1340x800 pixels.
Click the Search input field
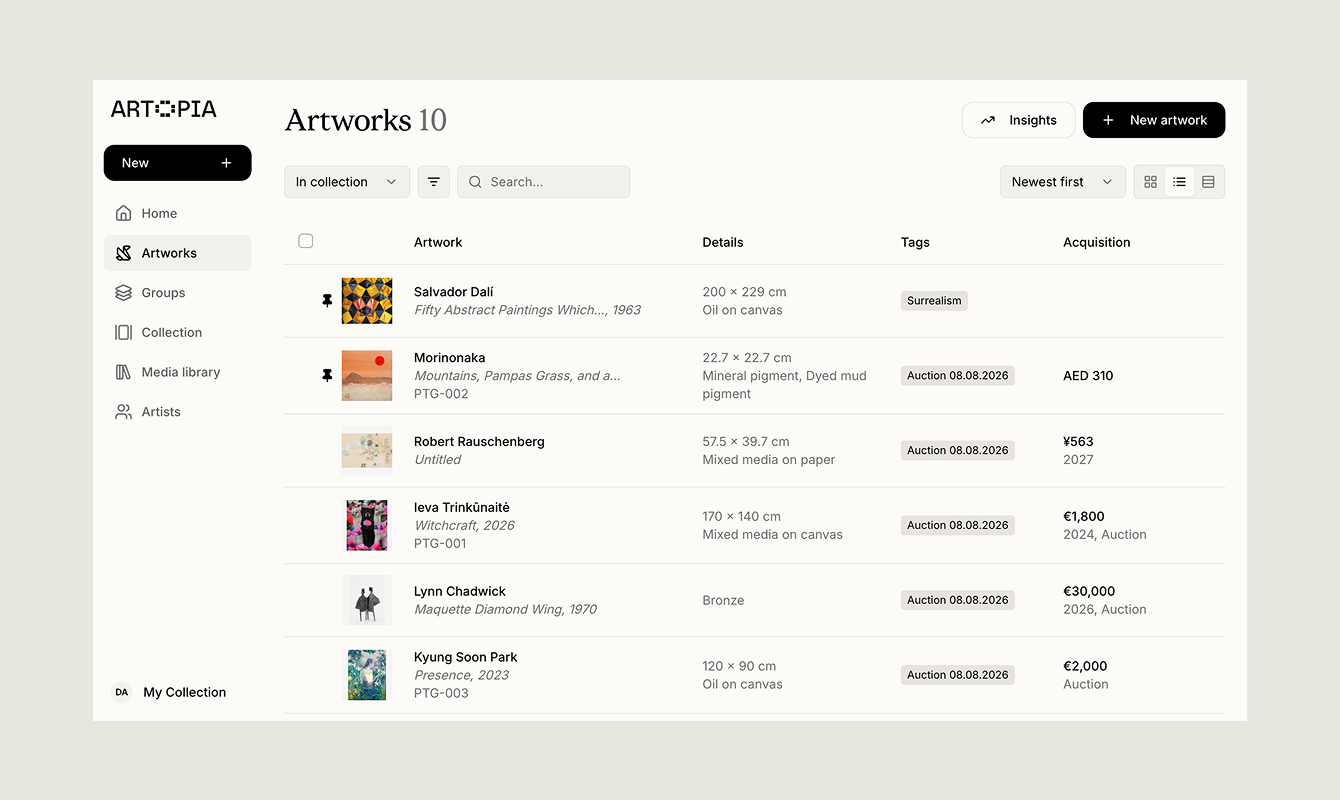[544, 182]
